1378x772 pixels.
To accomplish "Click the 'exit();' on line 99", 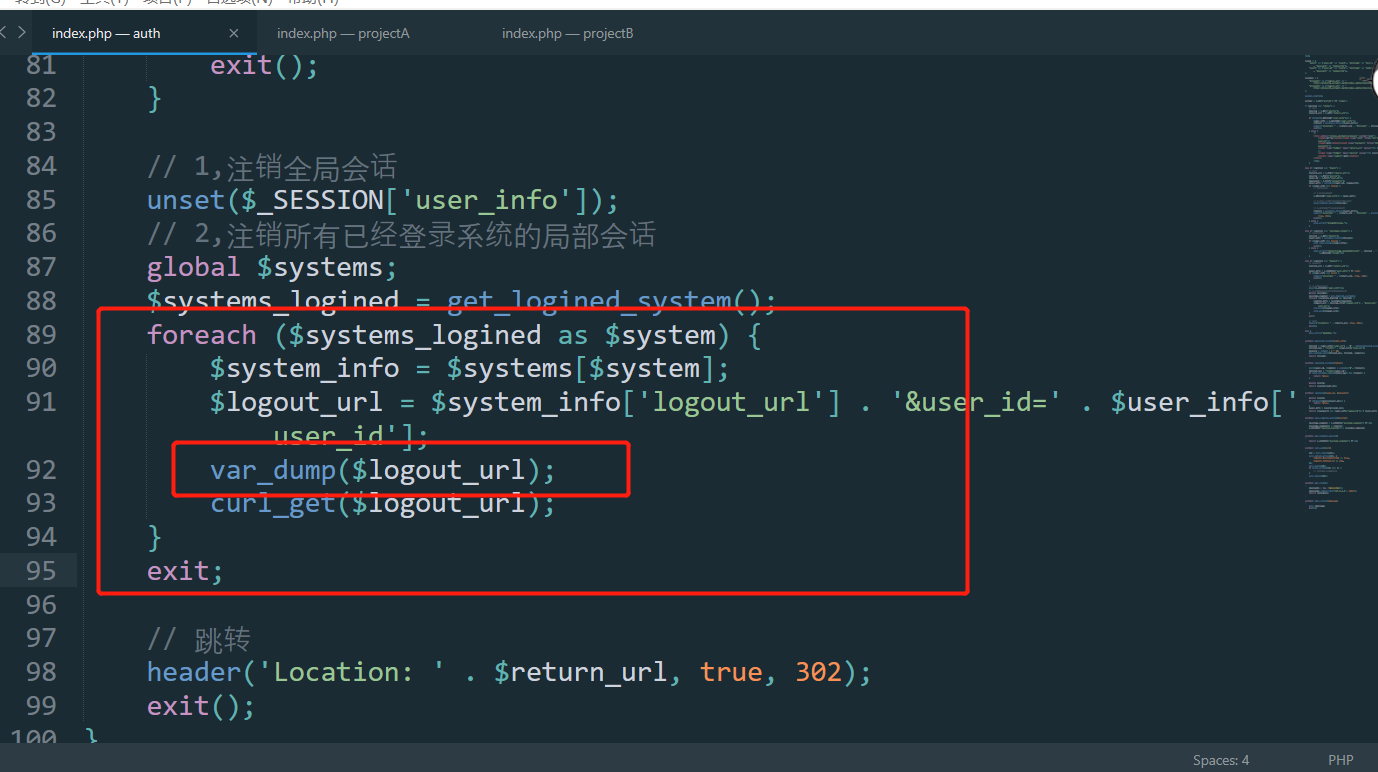I will click(x=201, y=705).
